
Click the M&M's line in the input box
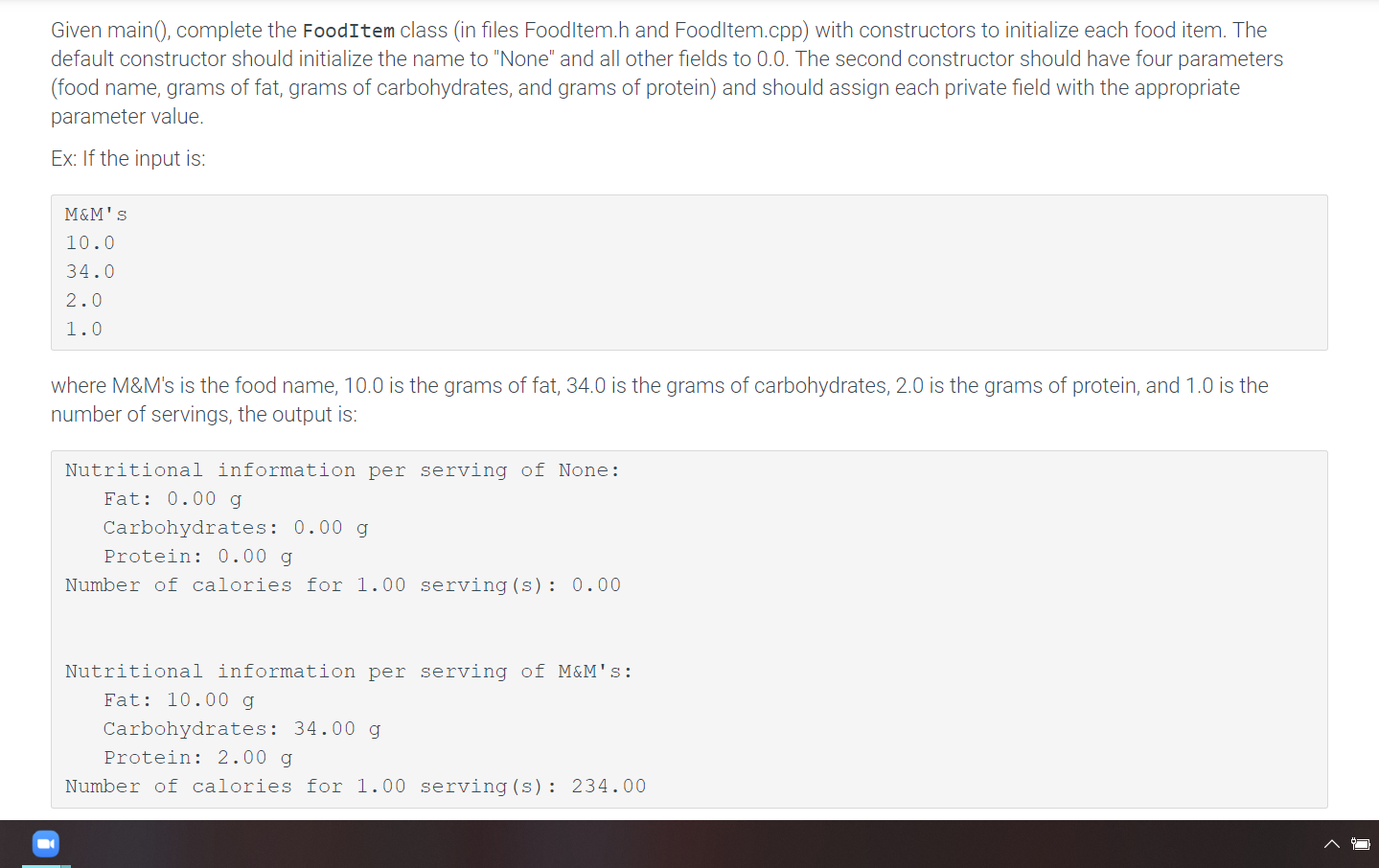click(x=96, y=214)
